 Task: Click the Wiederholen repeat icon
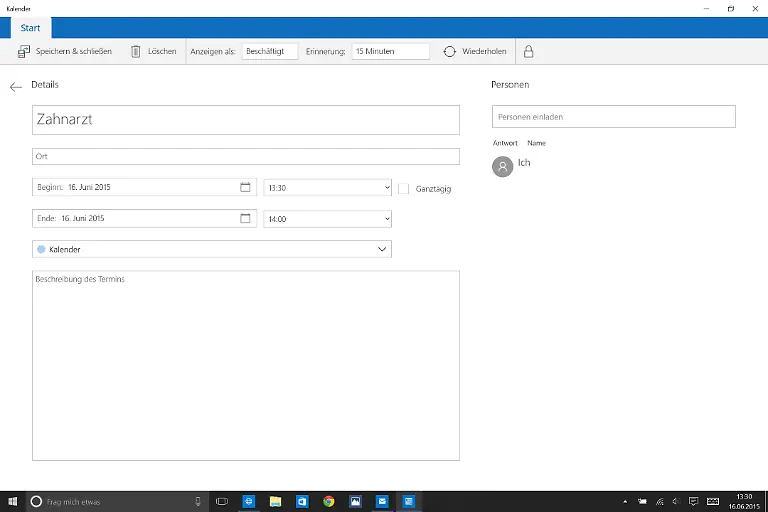[450, 51]
